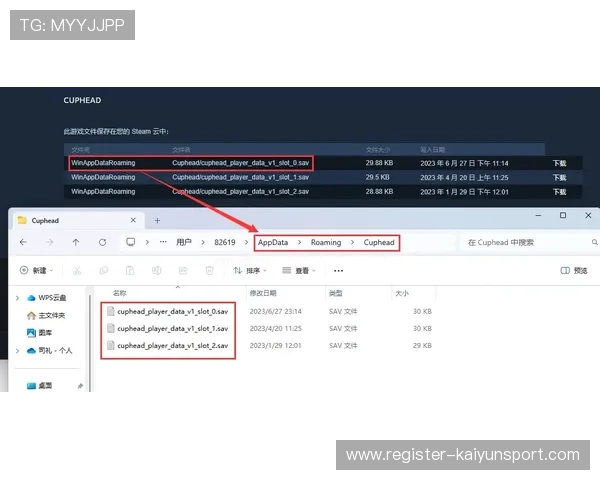The image size is (600, 480).
Task: Click the computer icon in address bar
Action: pos(130,242)
